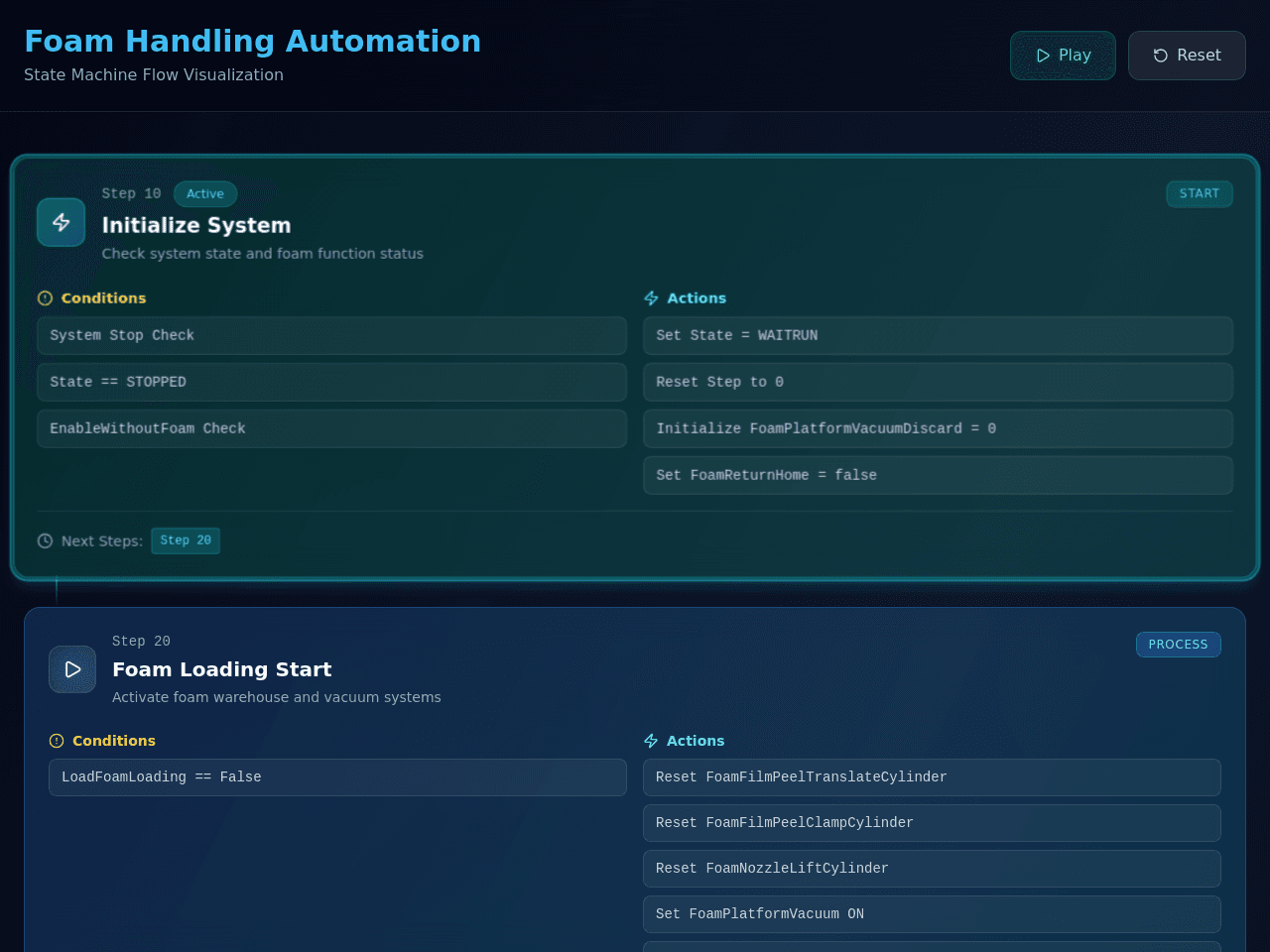1270x952 pixels.
Task: Select Initialize FoamPlatformVacuumDiscard = 0 action
Action: (938, 428)
